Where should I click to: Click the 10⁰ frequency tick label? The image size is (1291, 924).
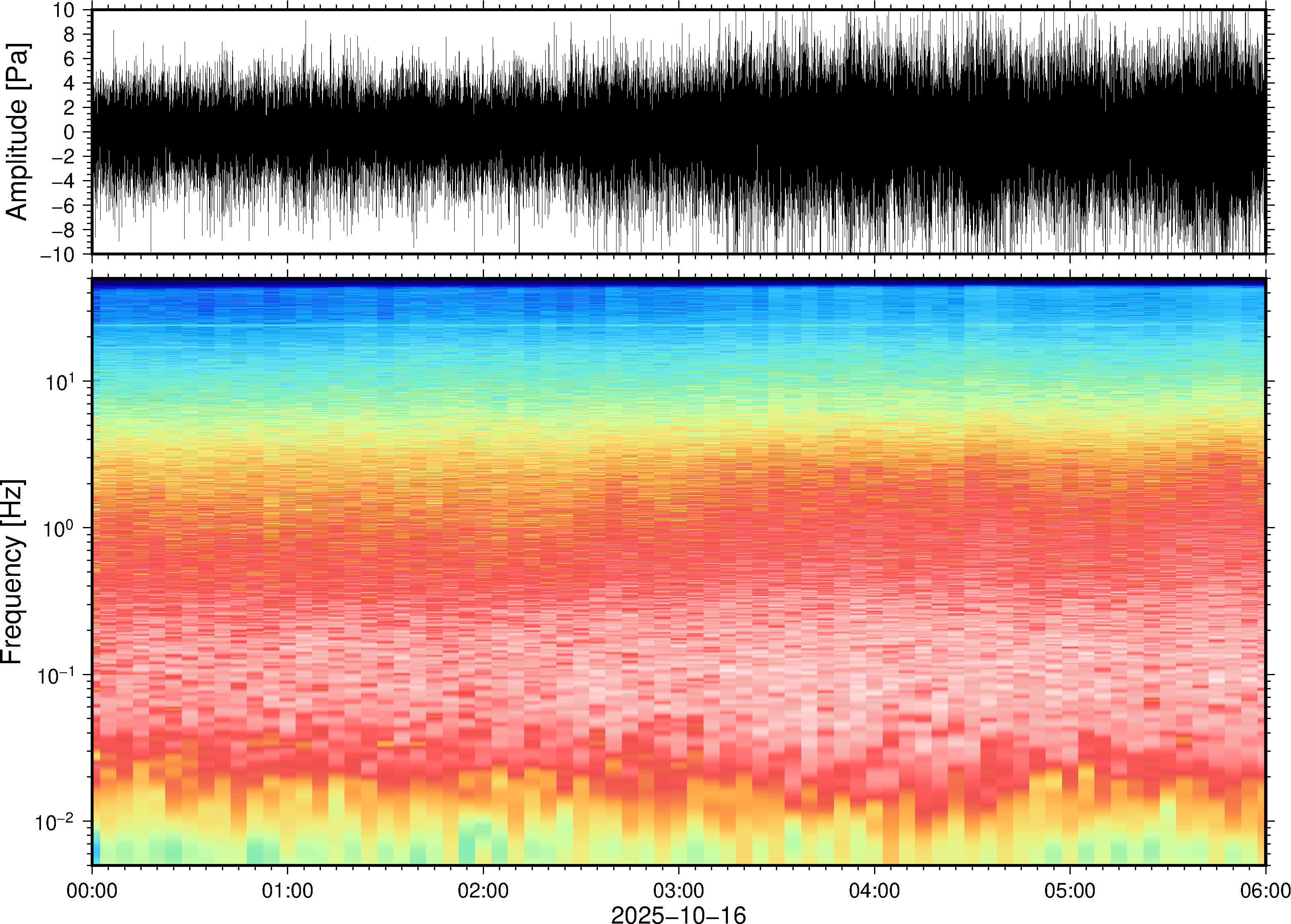pyautogui.click(x=59, y=529)
